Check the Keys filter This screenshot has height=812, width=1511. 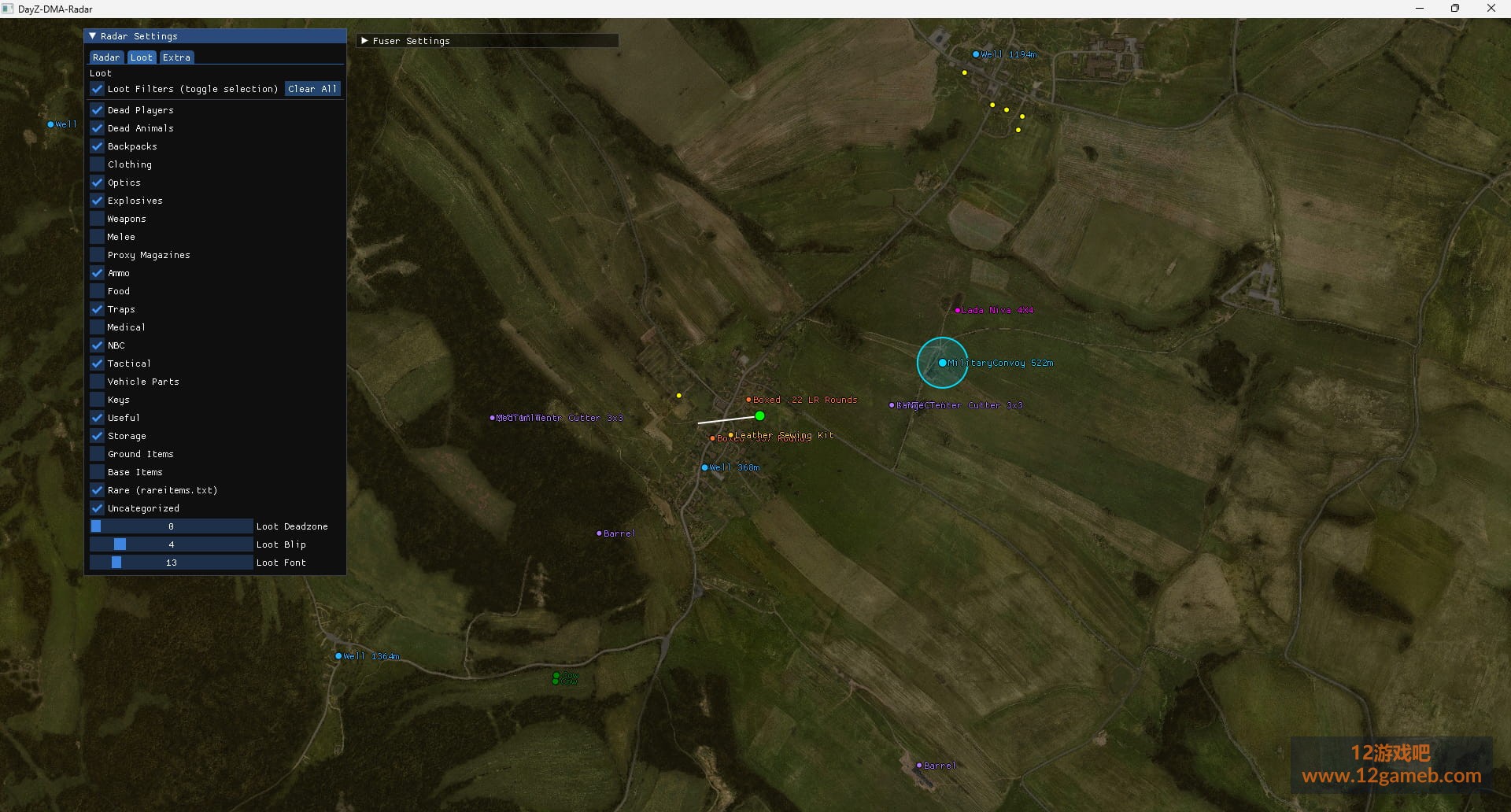pyautogui.click(x=97, y=400)
